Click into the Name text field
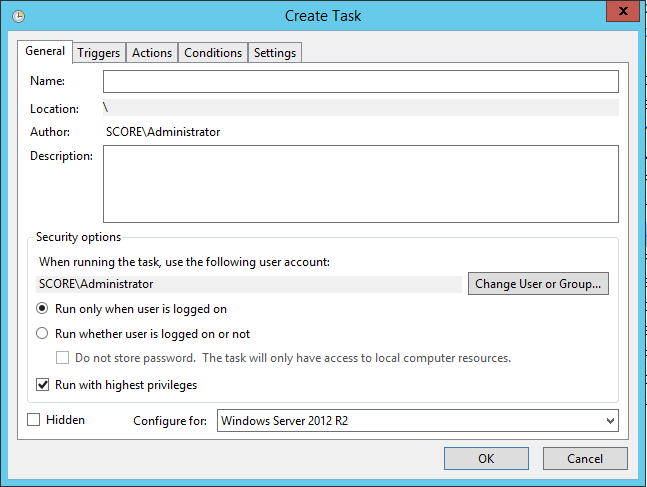The height and width of the screenshot is (487, 647). (360, 81)
